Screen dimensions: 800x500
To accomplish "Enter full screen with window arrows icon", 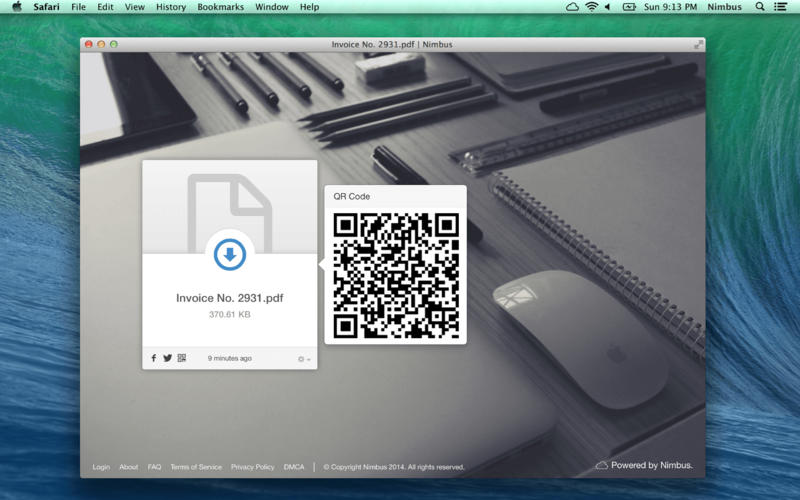I will pos(698,45).
